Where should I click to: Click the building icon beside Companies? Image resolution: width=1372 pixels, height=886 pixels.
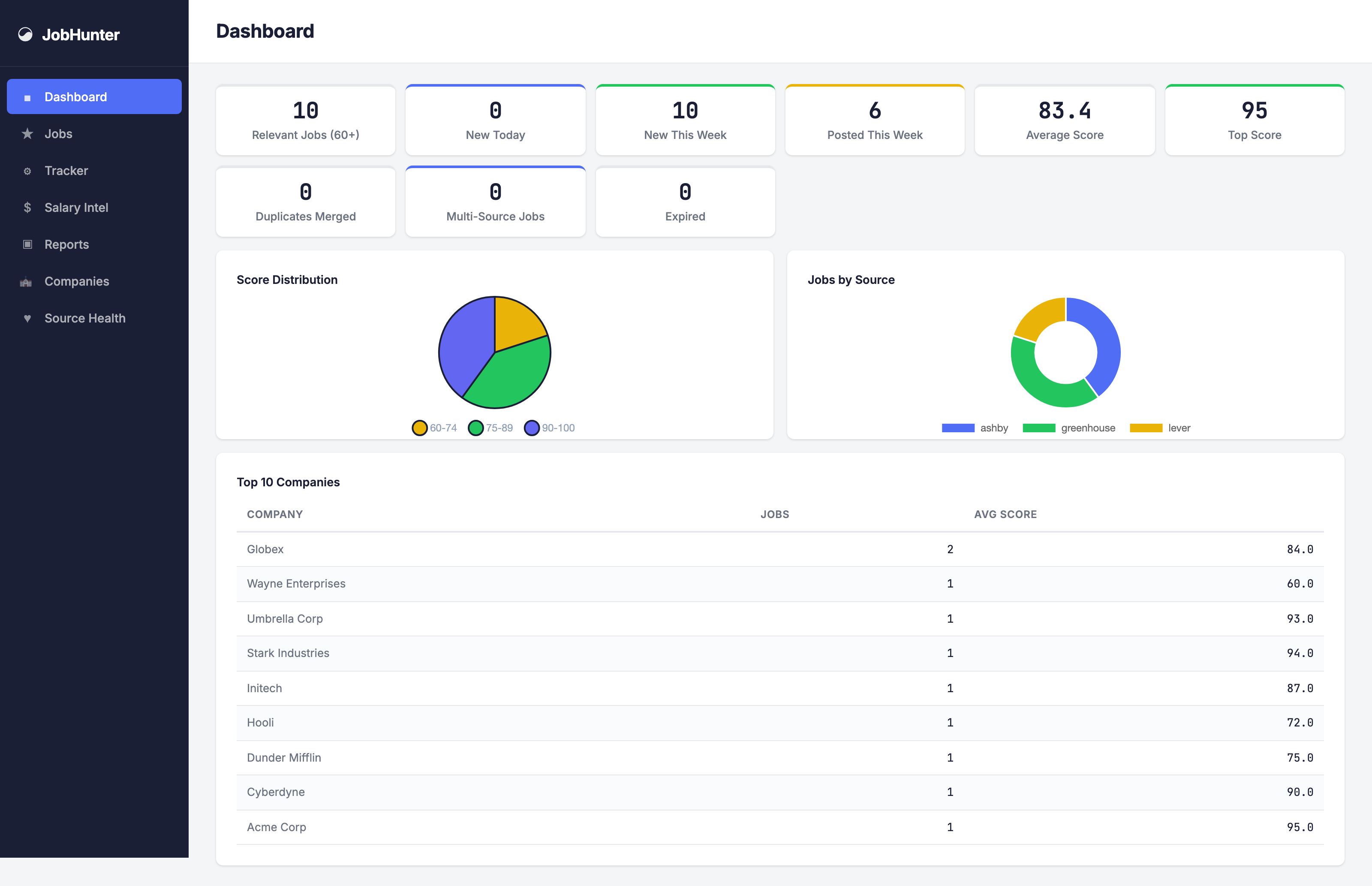click(26, 282)
